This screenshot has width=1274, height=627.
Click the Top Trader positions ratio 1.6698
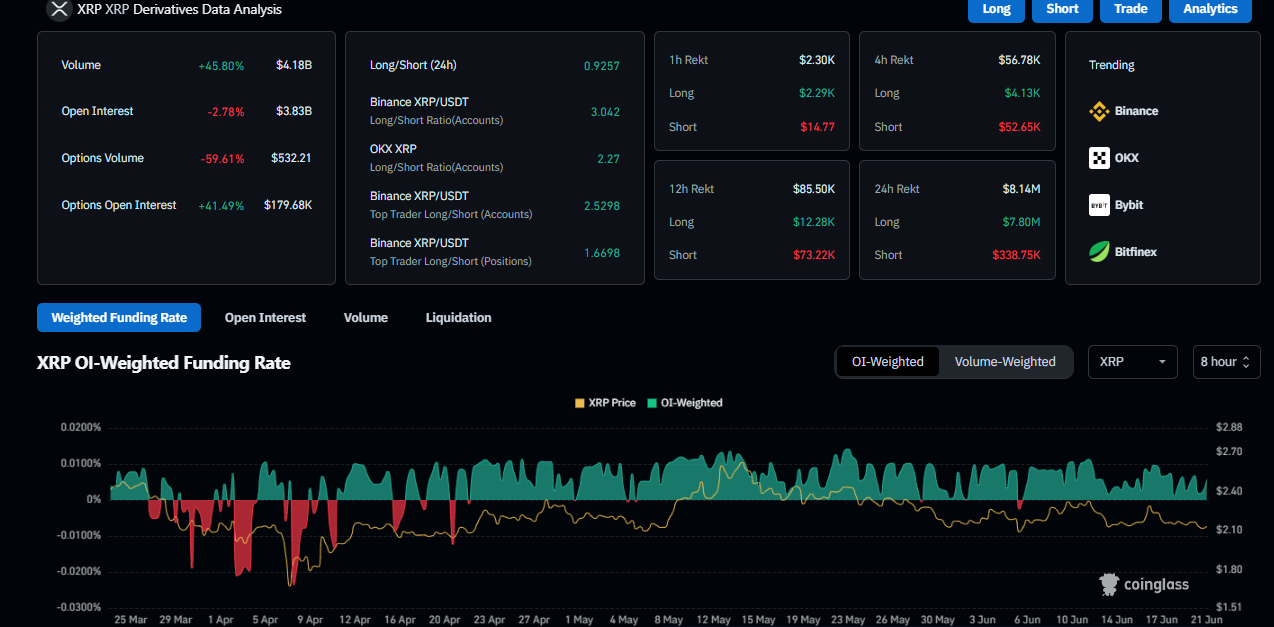pos(602,253)
